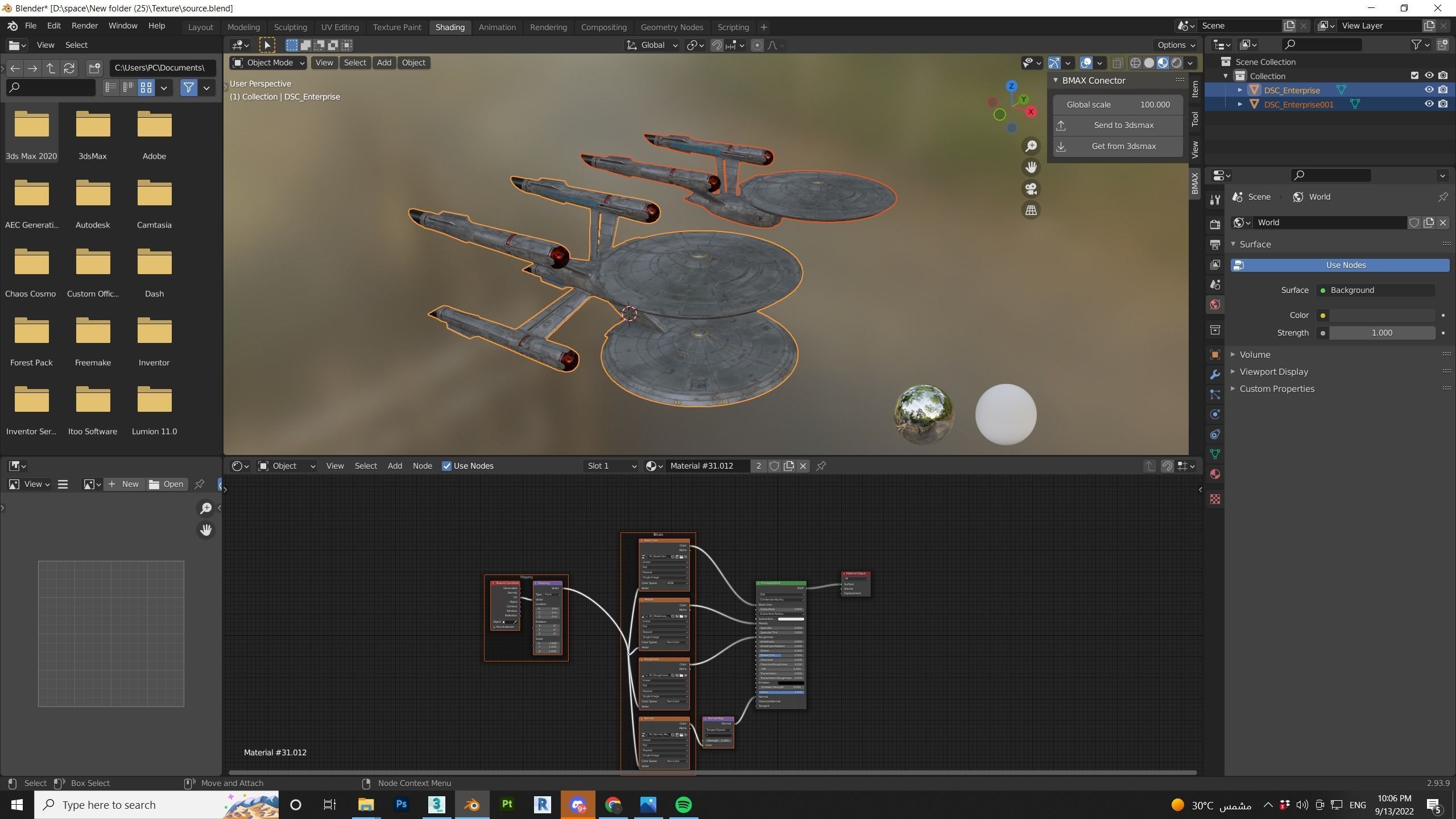1456x819 pixels.
Task: Collapse the Collection tree item
Action: 1226,76
